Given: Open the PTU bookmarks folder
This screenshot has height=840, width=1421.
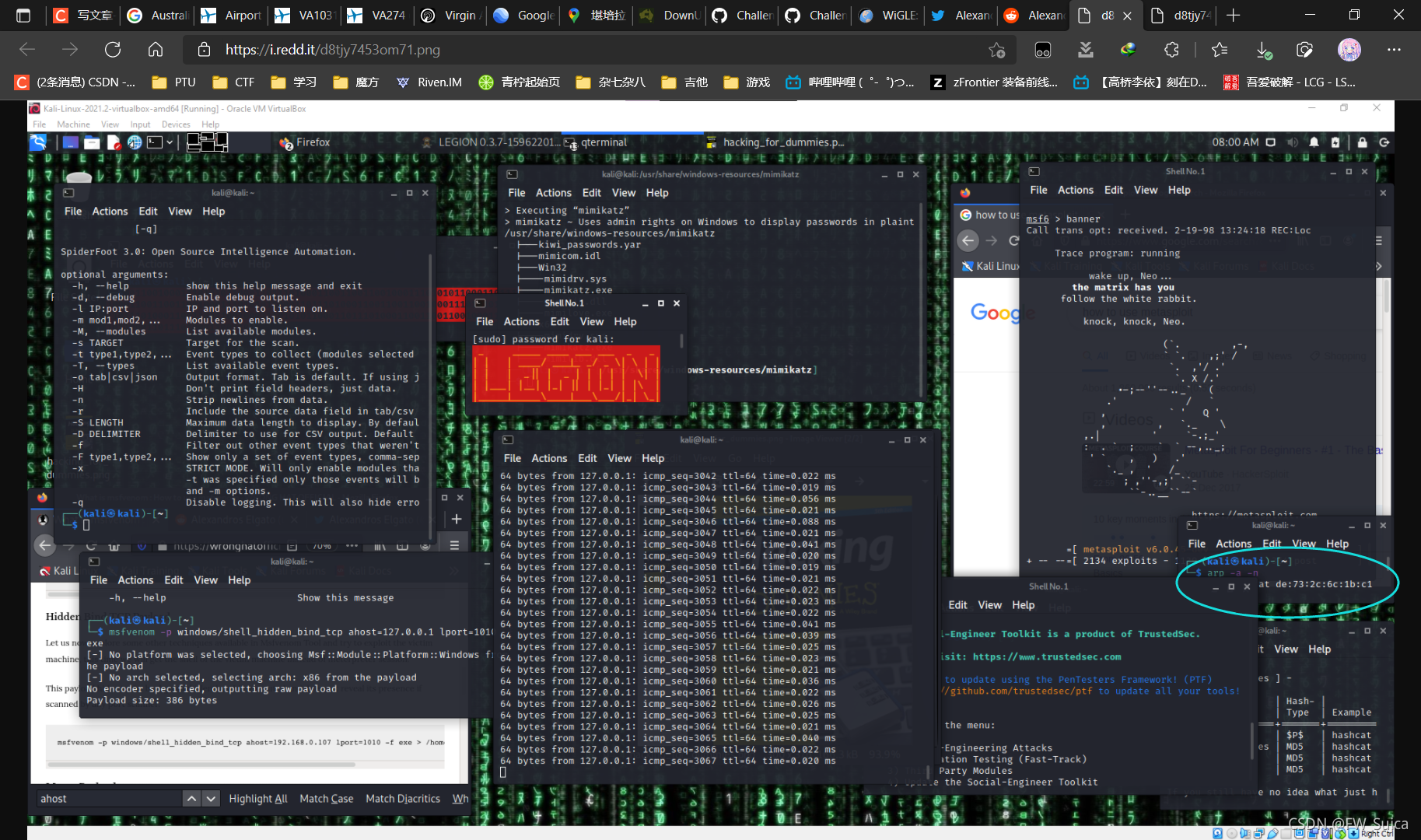Looking at the screenshot, I should (x=174, y=82).
